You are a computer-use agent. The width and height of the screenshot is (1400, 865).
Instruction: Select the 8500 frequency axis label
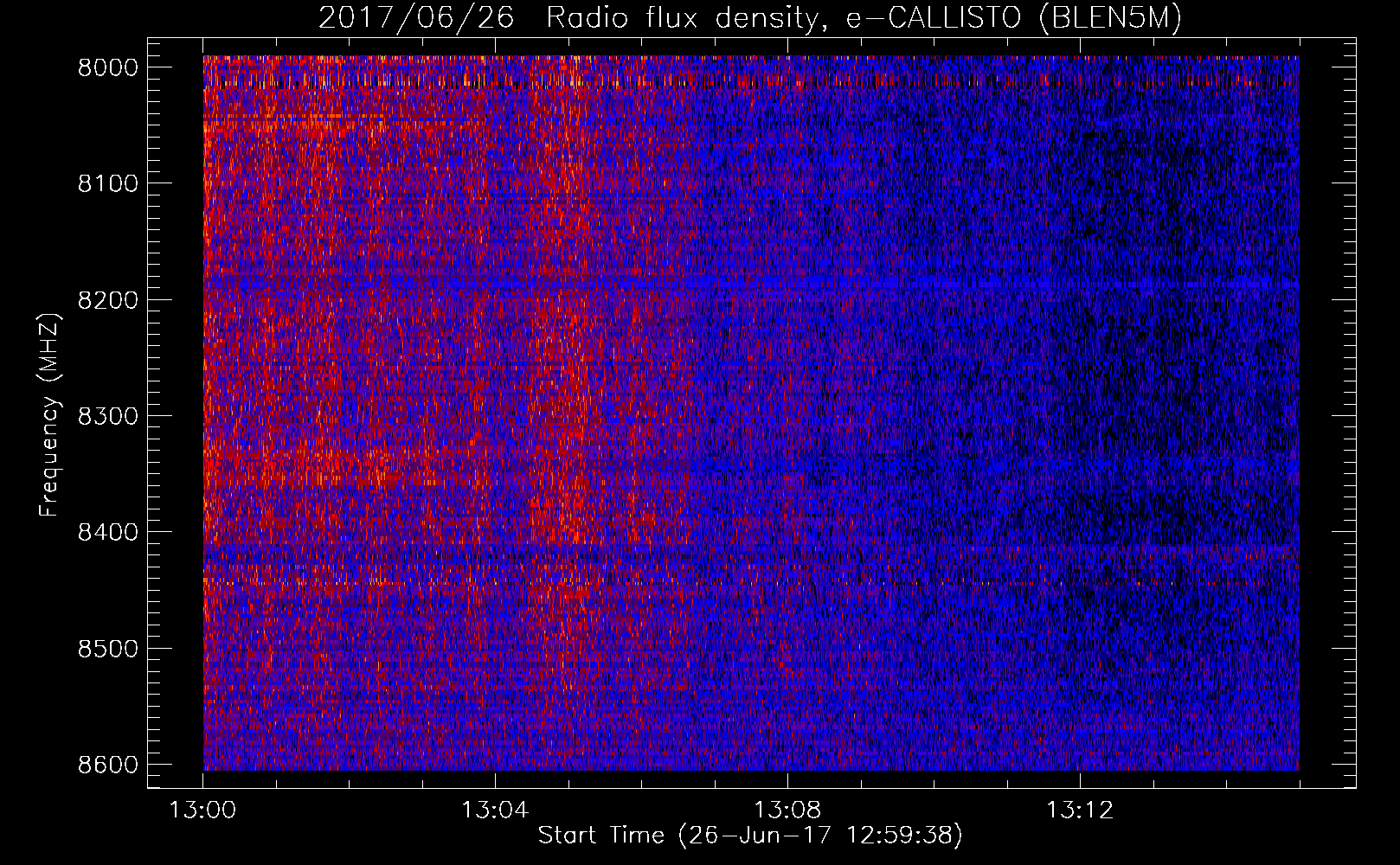[x=108, y=649]
